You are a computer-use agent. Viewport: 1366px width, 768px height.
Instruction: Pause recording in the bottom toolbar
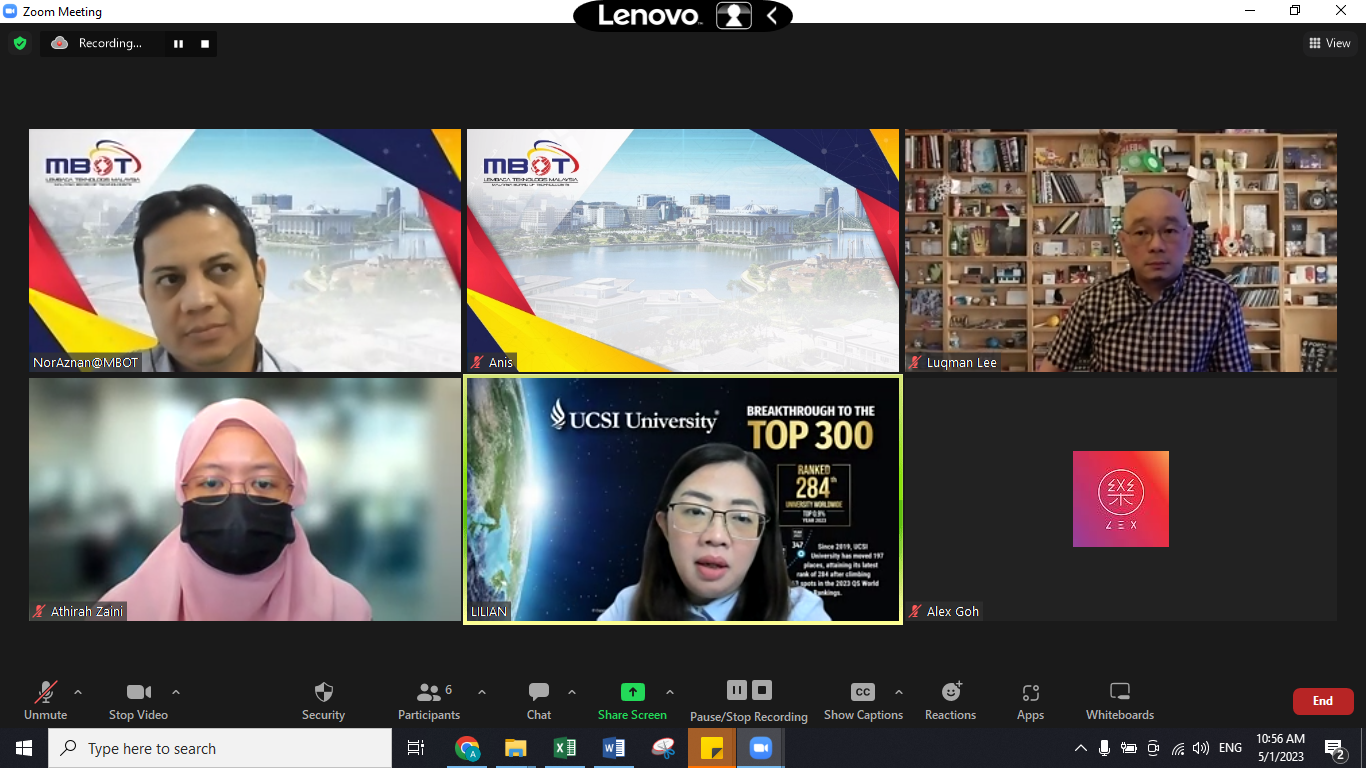(736, 690)
